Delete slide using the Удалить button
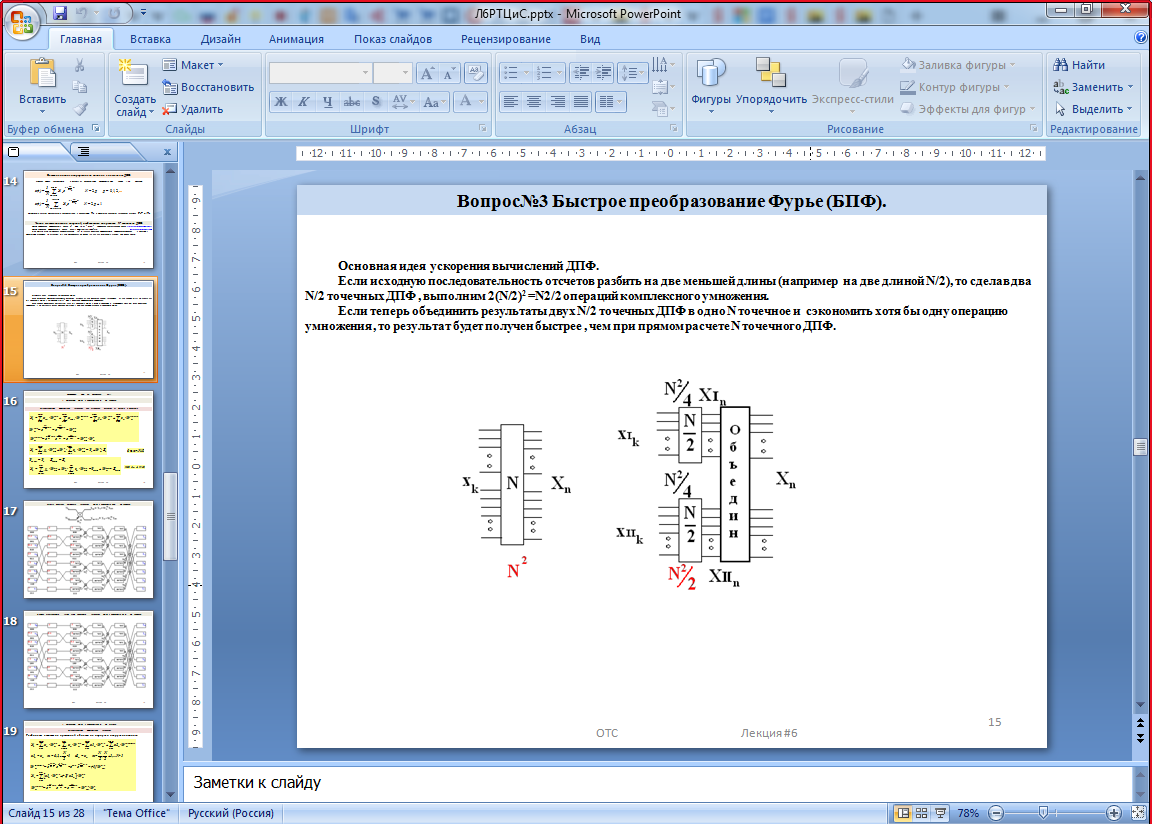The height and width of the screenshot is (824, 1152). (x=193, y=109)
